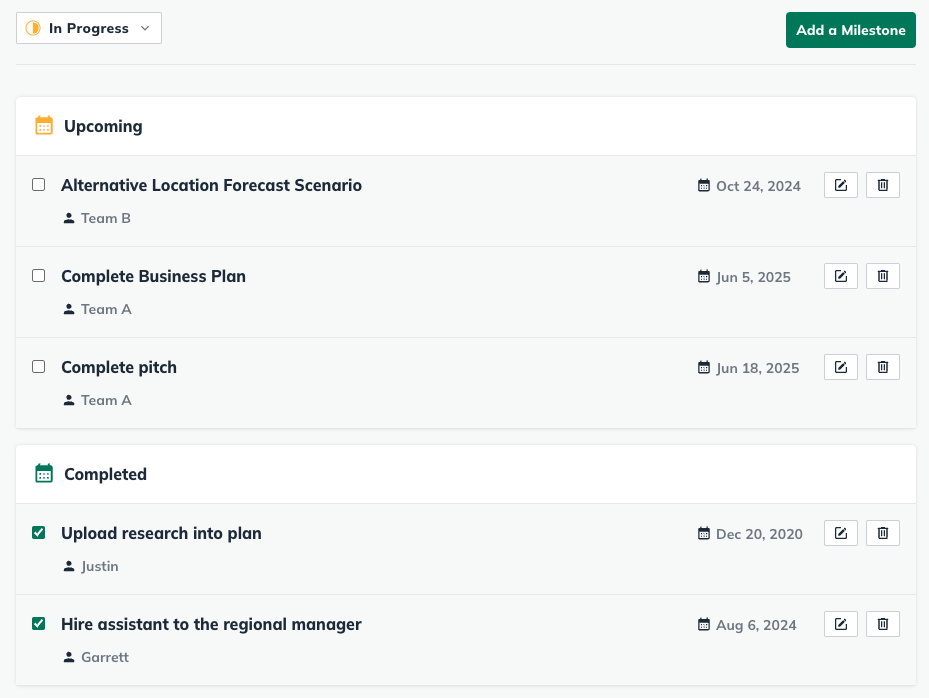Click the Oct 24, 2024 due date
The width and height of the screenshot is (929, 698).
(757, 186)
